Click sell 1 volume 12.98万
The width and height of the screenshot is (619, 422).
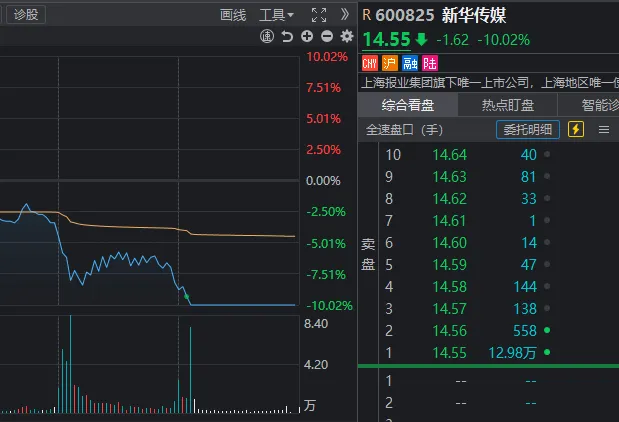point(512,353)
